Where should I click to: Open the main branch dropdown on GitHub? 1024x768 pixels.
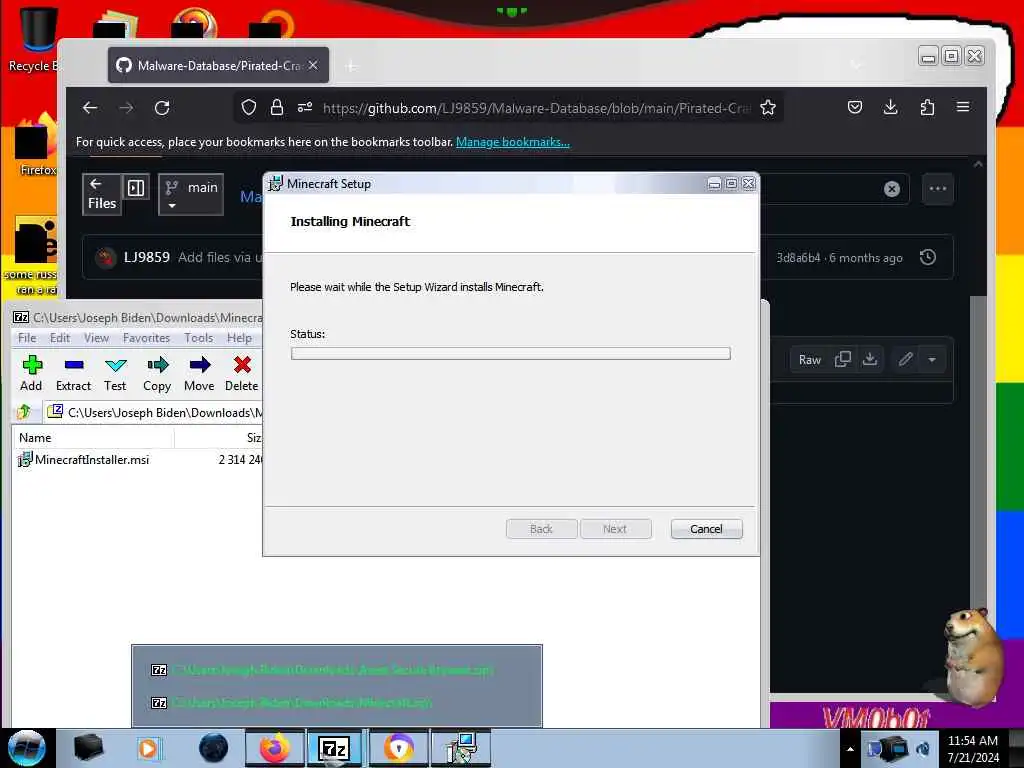pyautogui.click(x=191, y=195)
